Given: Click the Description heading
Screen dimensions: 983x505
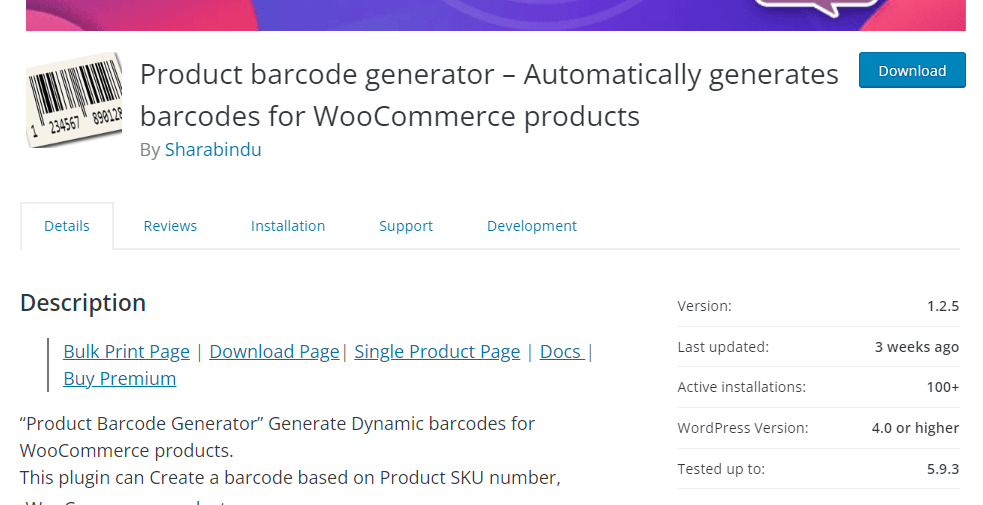Looking at the screenshot, I should pyautogui.click(x=83, y=303).
